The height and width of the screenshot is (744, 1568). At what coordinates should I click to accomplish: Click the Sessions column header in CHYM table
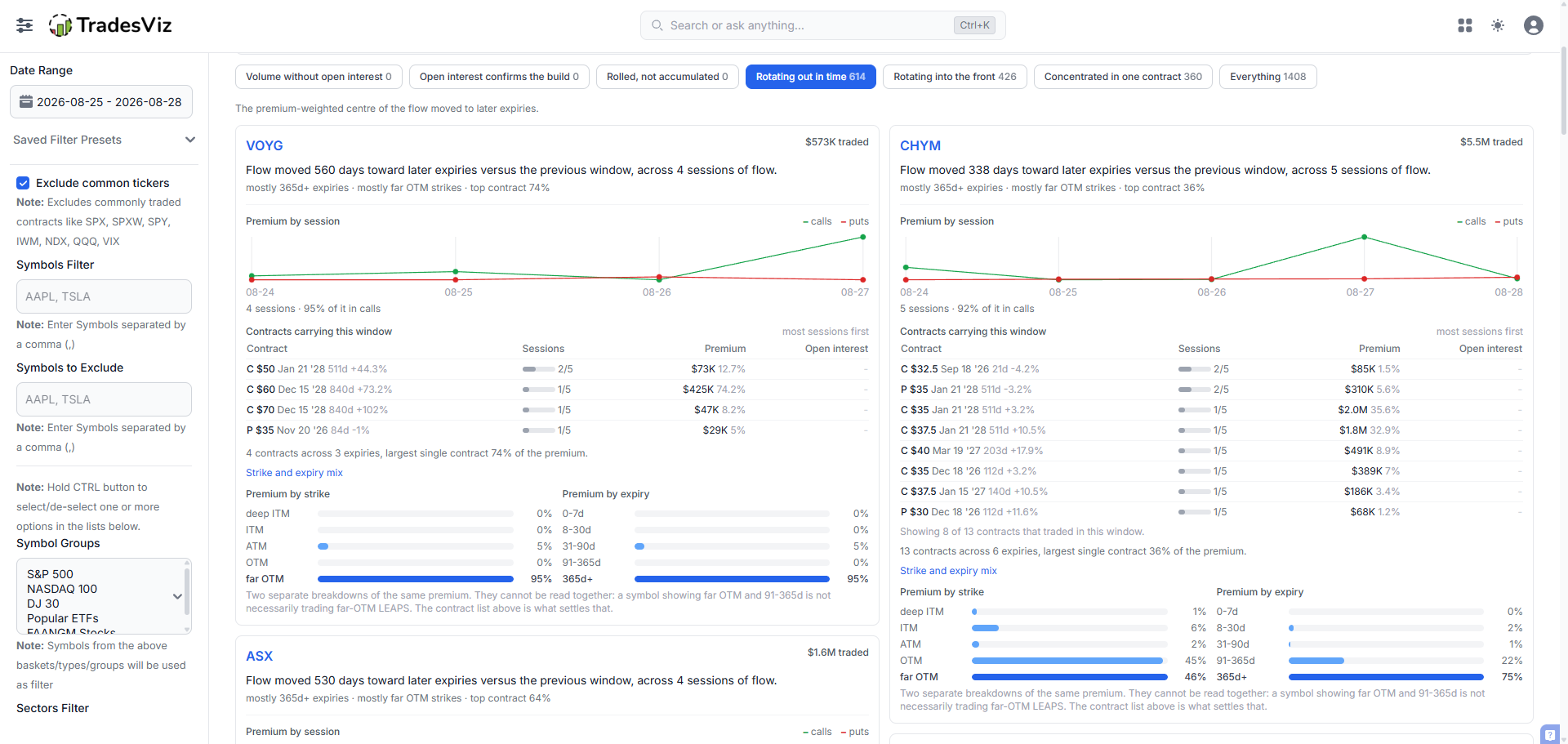point(1199,349)
